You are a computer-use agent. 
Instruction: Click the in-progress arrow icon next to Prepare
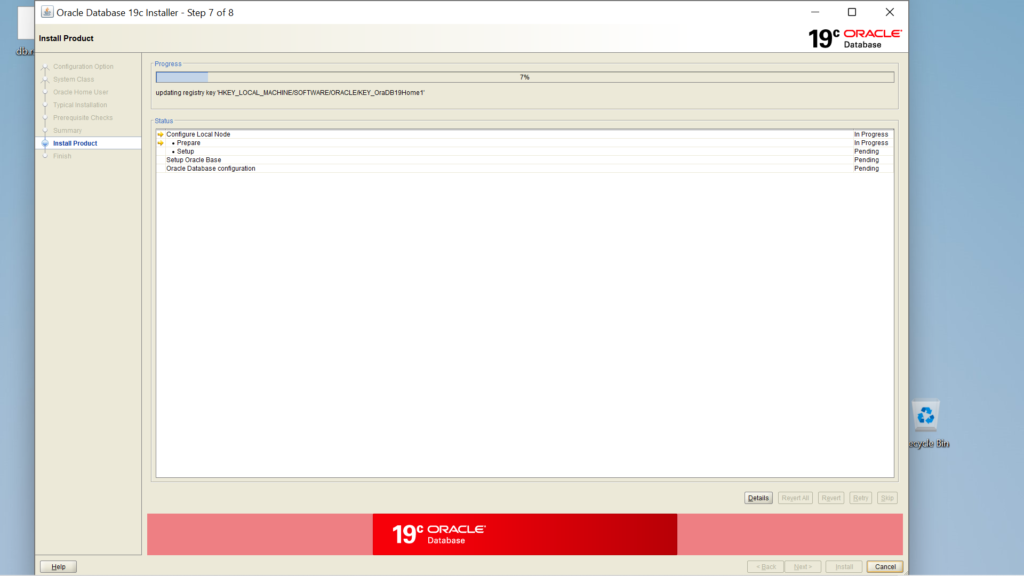pyautogui.click(x=160, y=142)
